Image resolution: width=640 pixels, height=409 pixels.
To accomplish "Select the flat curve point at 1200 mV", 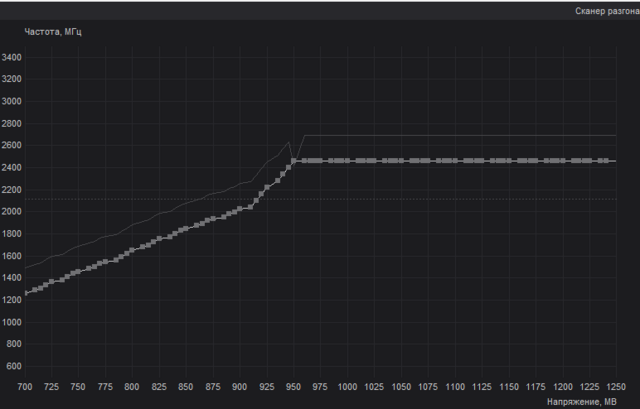I will click(563, 161).
